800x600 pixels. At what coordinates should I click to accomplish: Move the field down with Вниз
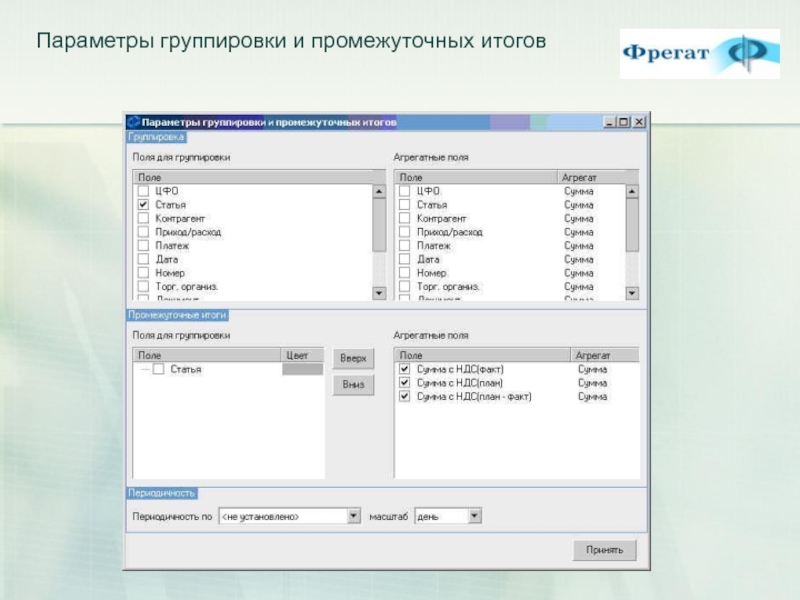[353, 385]
